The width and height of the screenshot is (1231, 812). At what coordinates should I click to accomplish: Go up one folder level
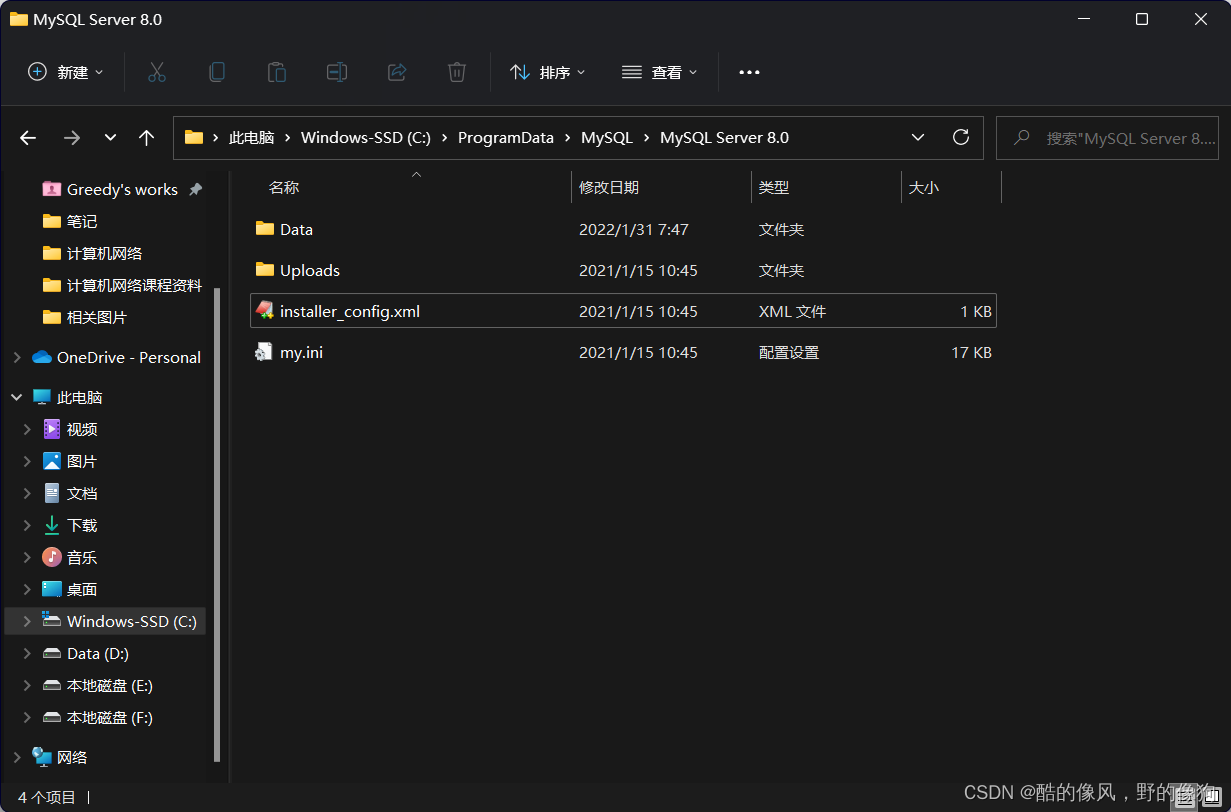point(147,138)
